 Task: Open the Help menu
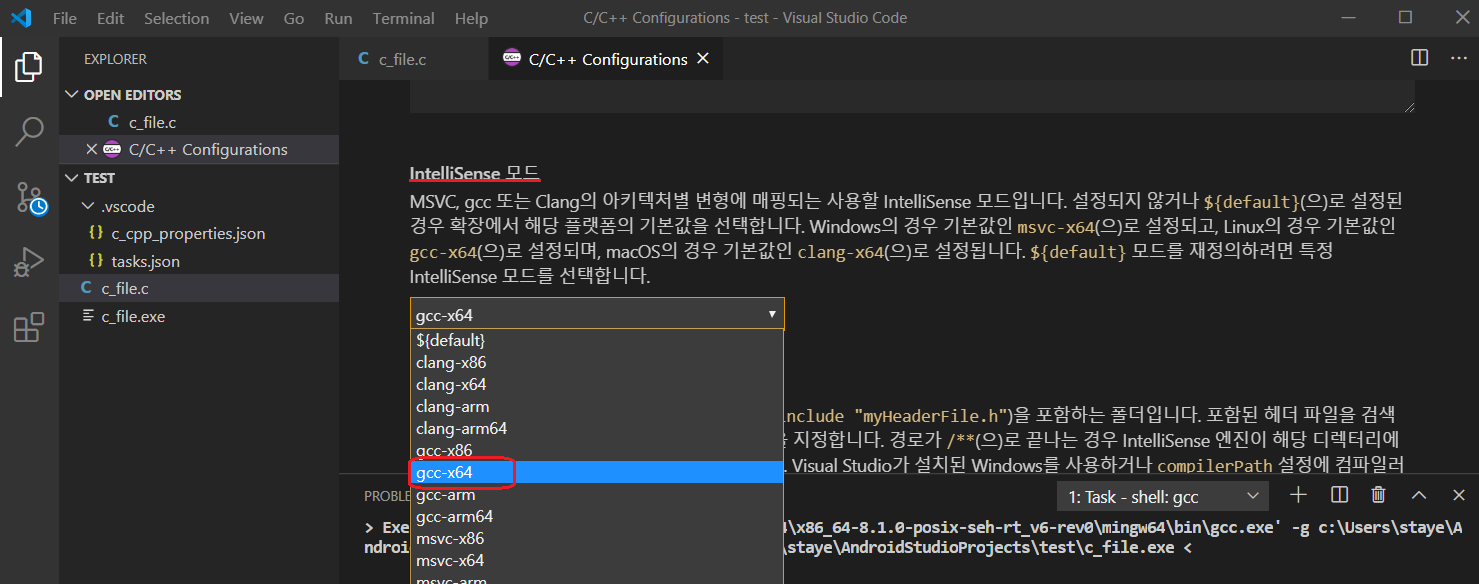tap(471, 18)
